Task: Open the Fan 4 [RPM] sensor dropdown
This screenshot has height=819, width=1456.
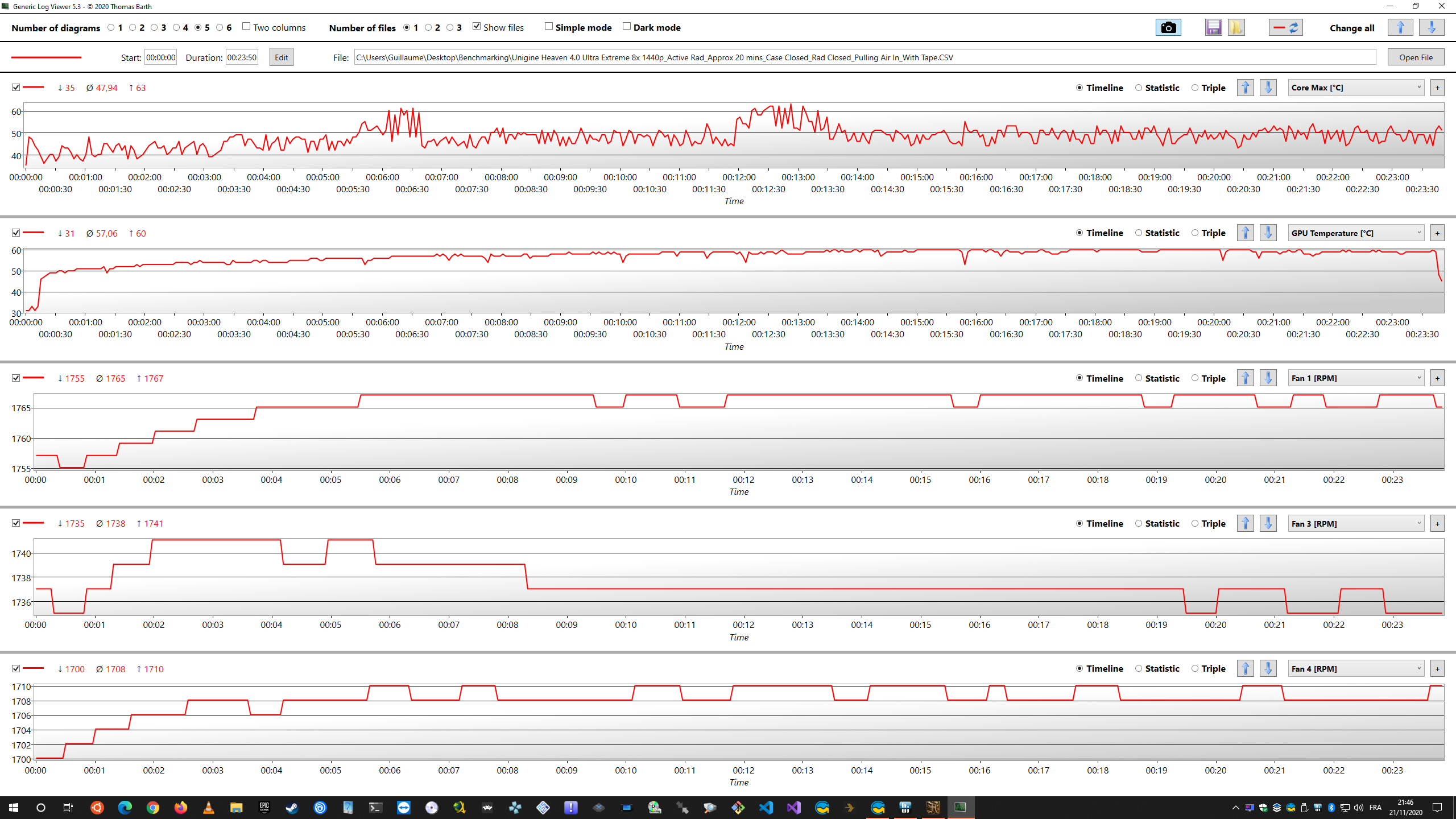Action: (x=1356, y=669)
